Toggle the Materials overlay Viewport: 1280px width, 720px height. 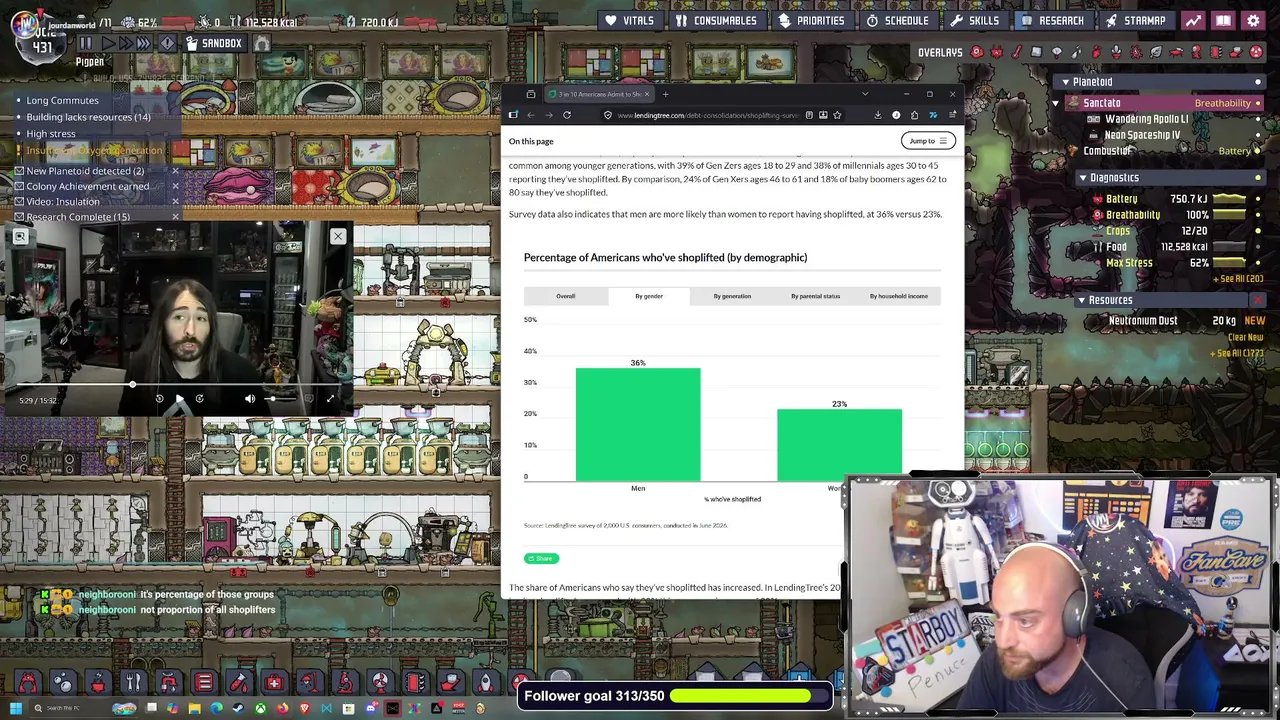tap(1037, 52)
